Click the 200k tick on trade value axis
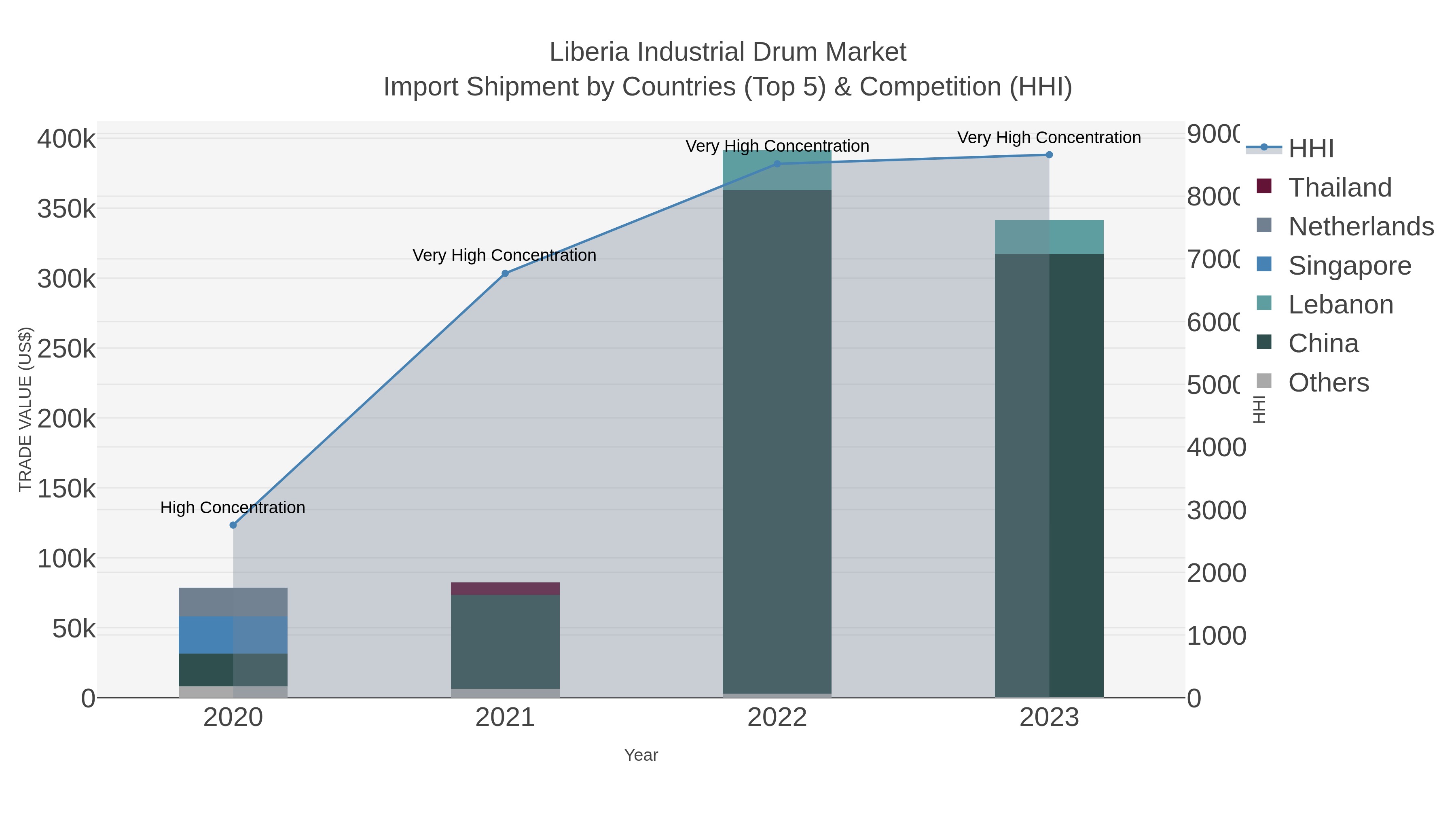Viewport: 1456px width, 819px height. pyautogui.click(x=67, y=419)
